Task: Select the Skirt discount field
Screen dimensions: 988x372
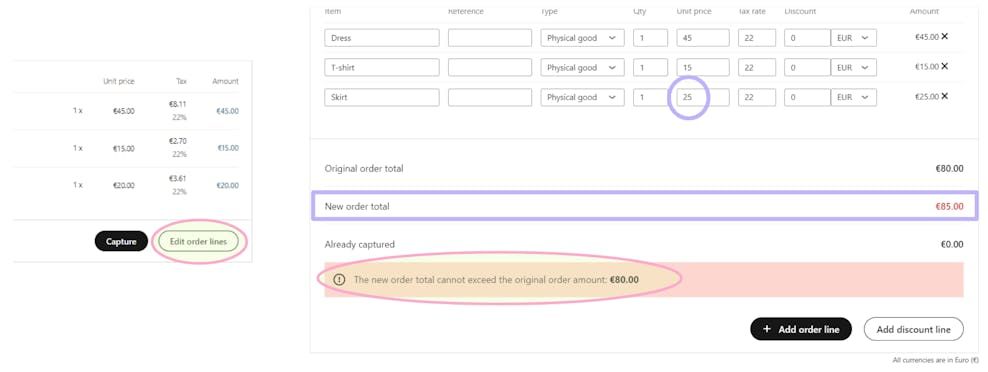Action: pos(807,97)
